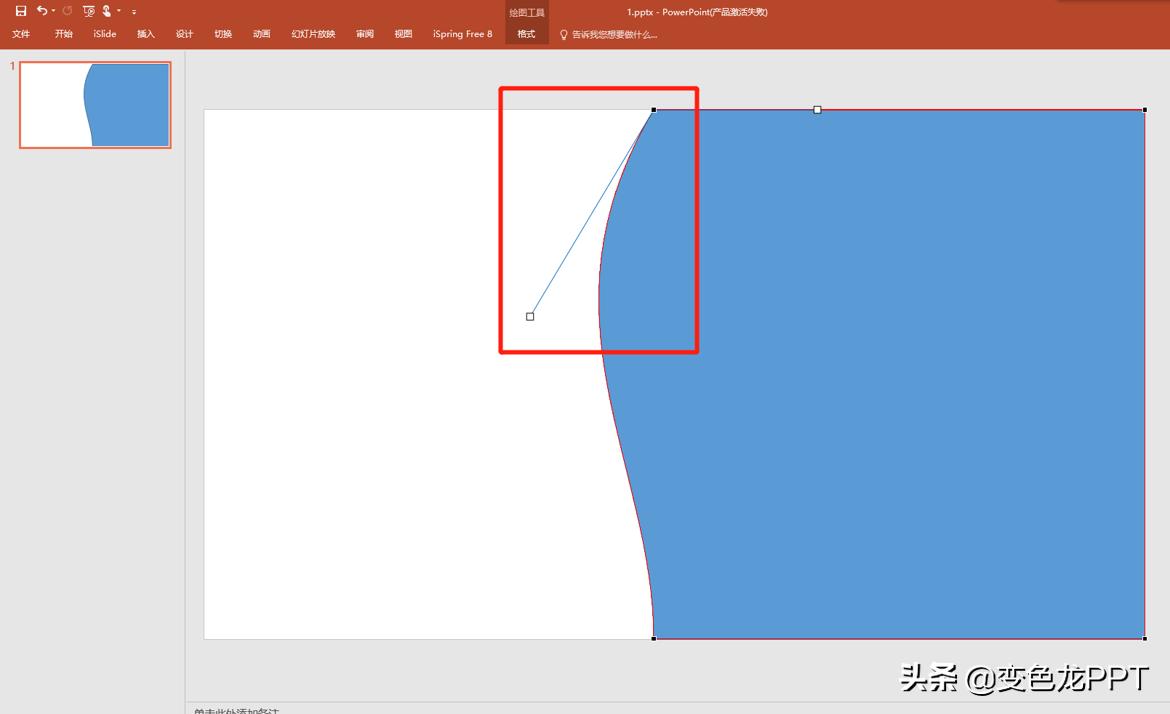
Task: Open the iSpring Free 8 tab
Action: [463, 34]
